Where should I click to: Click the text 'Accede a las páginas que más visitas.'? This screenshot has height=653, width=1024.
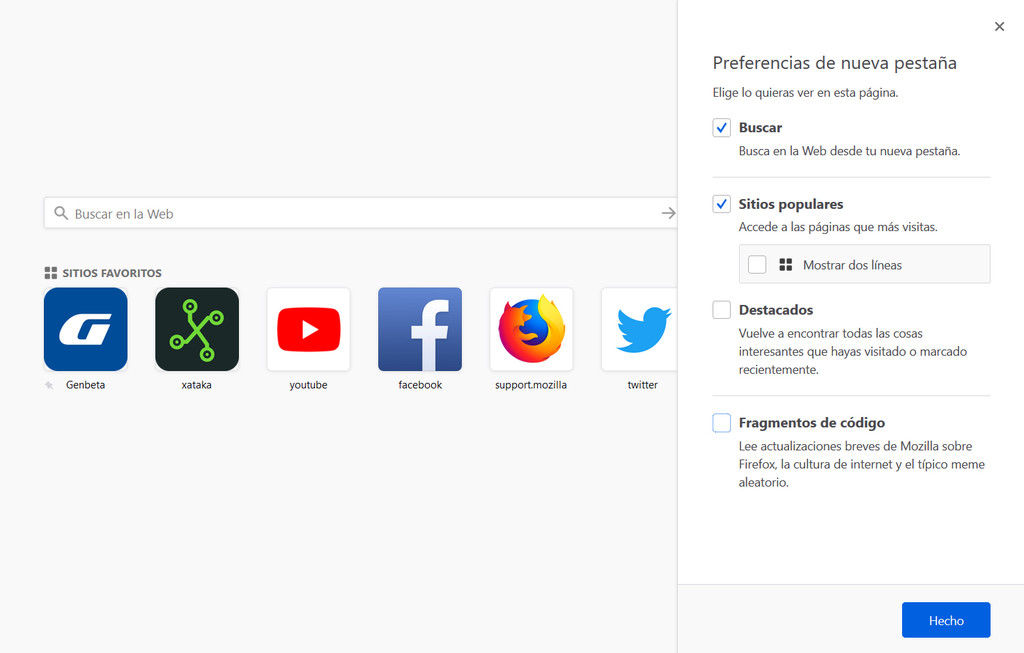pyautogui.click(x=838, y=227)
